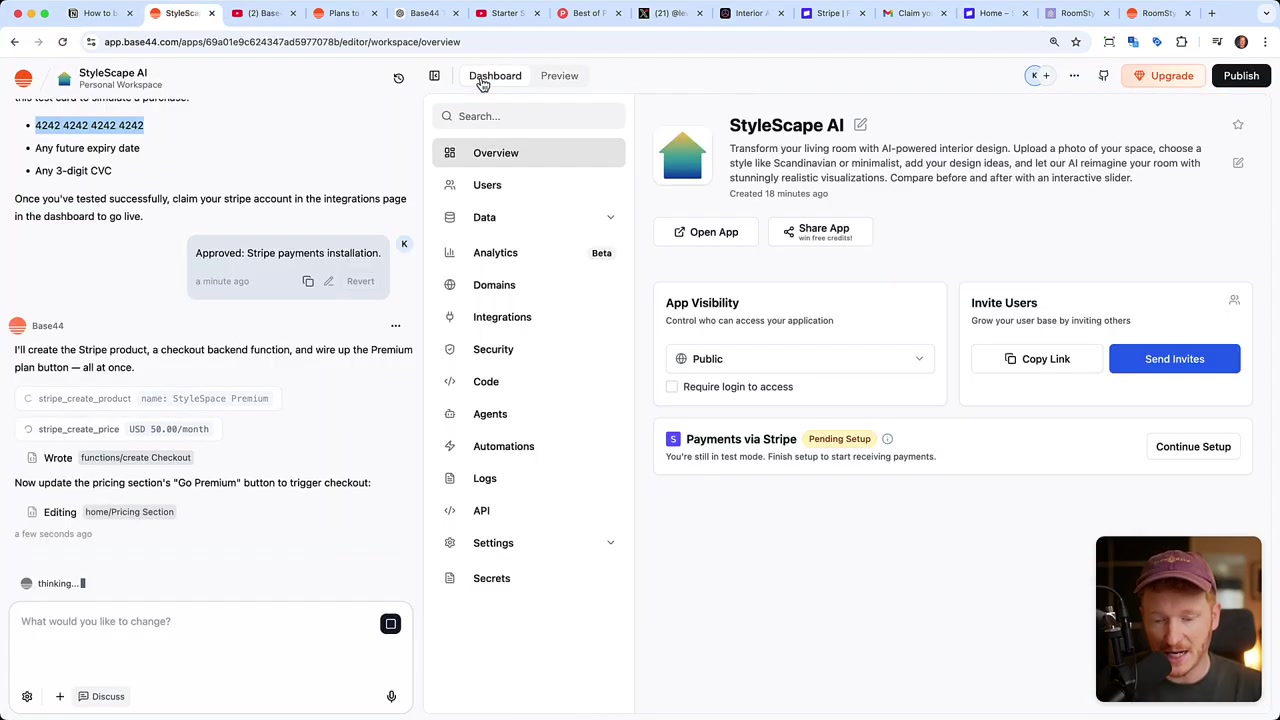Open StyleScape AI workspace switcher
The width and height of the screenshot is (1280, 720).
112,78
